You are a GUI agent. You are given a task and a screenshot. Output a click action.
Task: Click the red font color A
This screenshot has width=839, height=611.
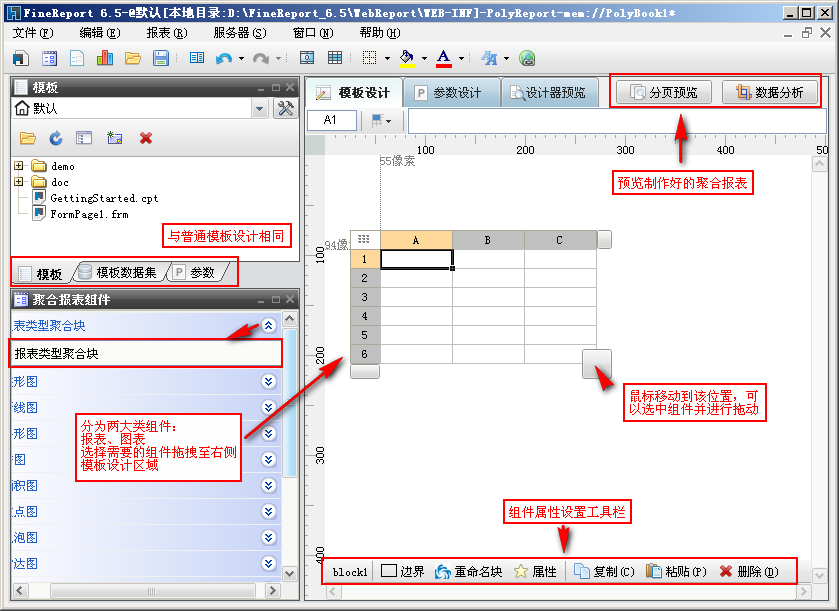(x=444, y=58)
